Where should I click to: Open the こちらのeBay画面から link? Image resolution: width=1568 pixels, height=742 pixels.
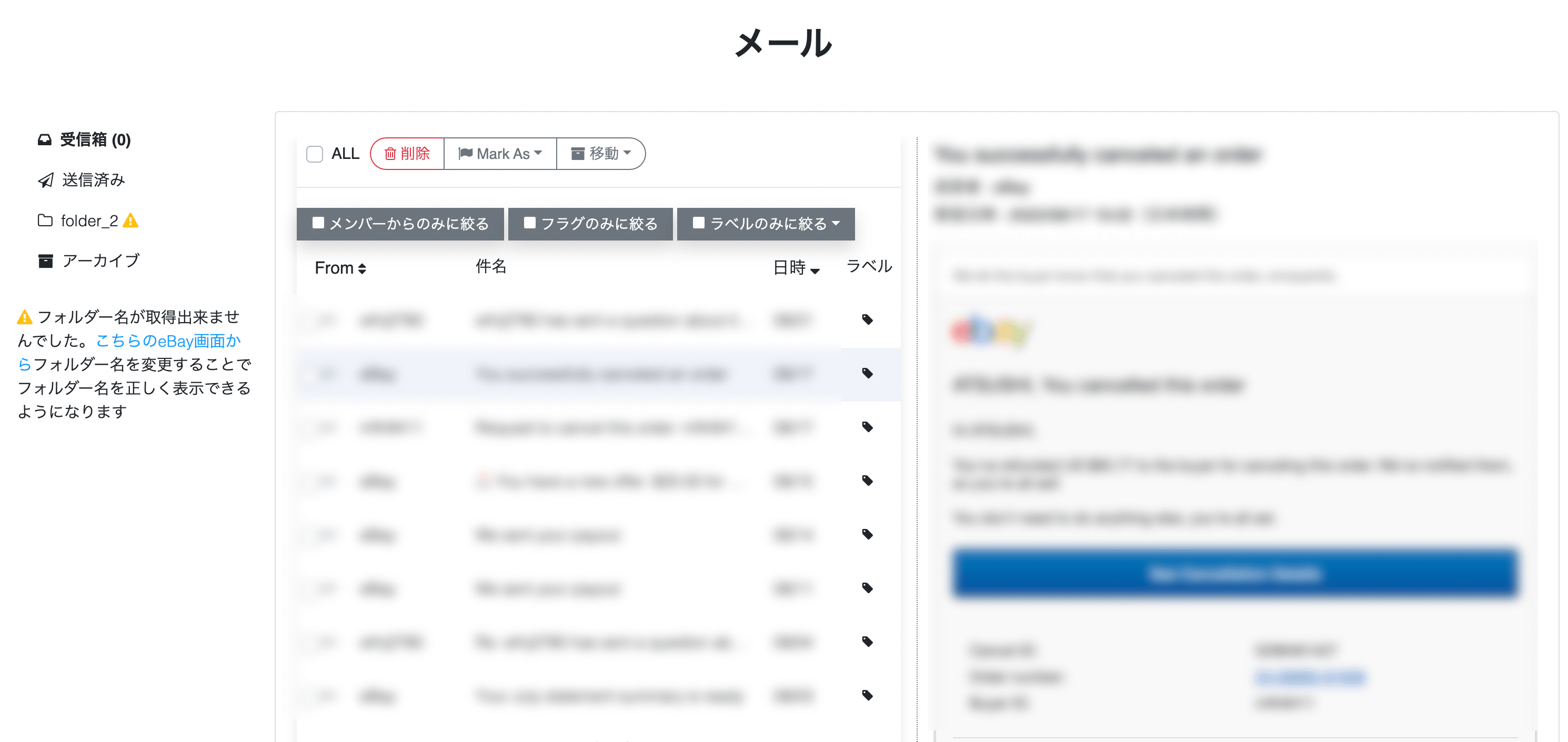tap(168, 341)
